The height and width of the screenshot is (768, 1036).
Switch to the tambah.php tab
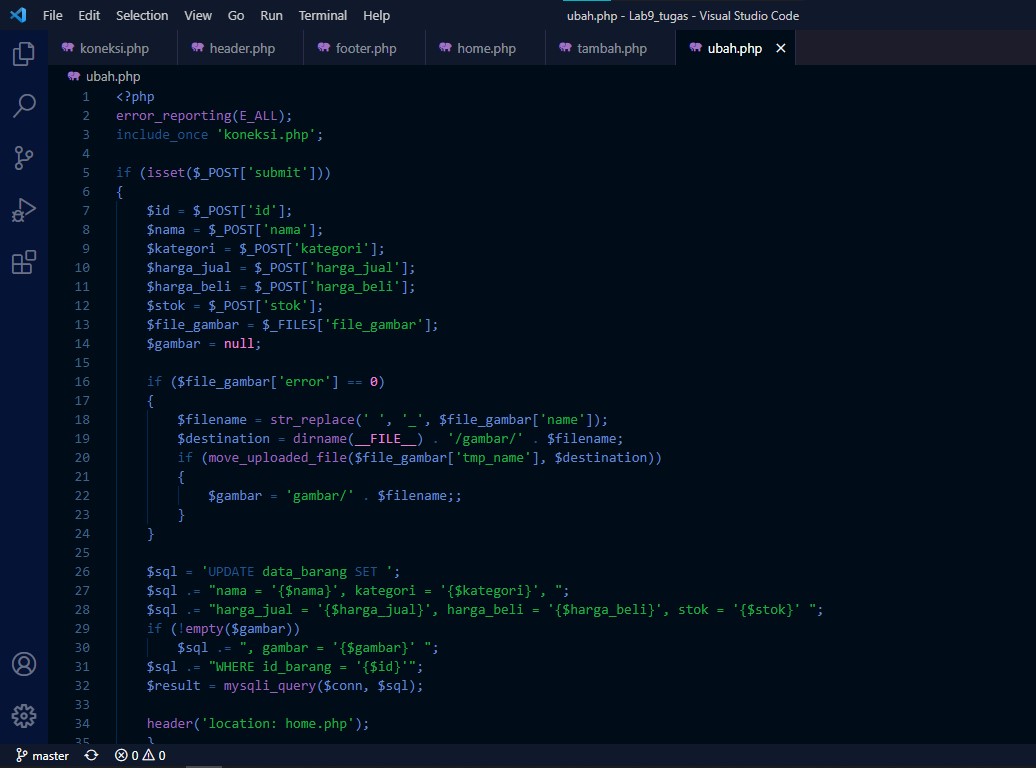click(610, 48)
